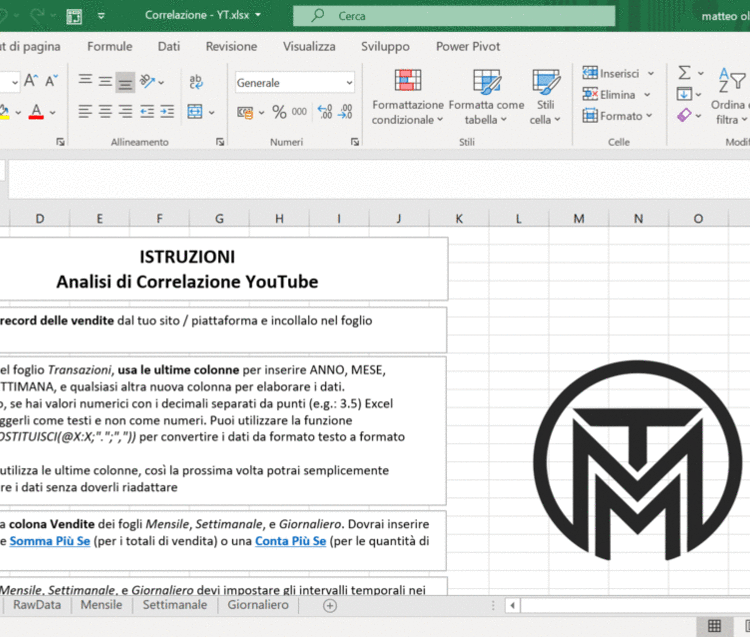Image resolution: width=750 pixels, height=637 pixels.
Task: Expand font color dropdown arrow
Action: tap(53, 113)
